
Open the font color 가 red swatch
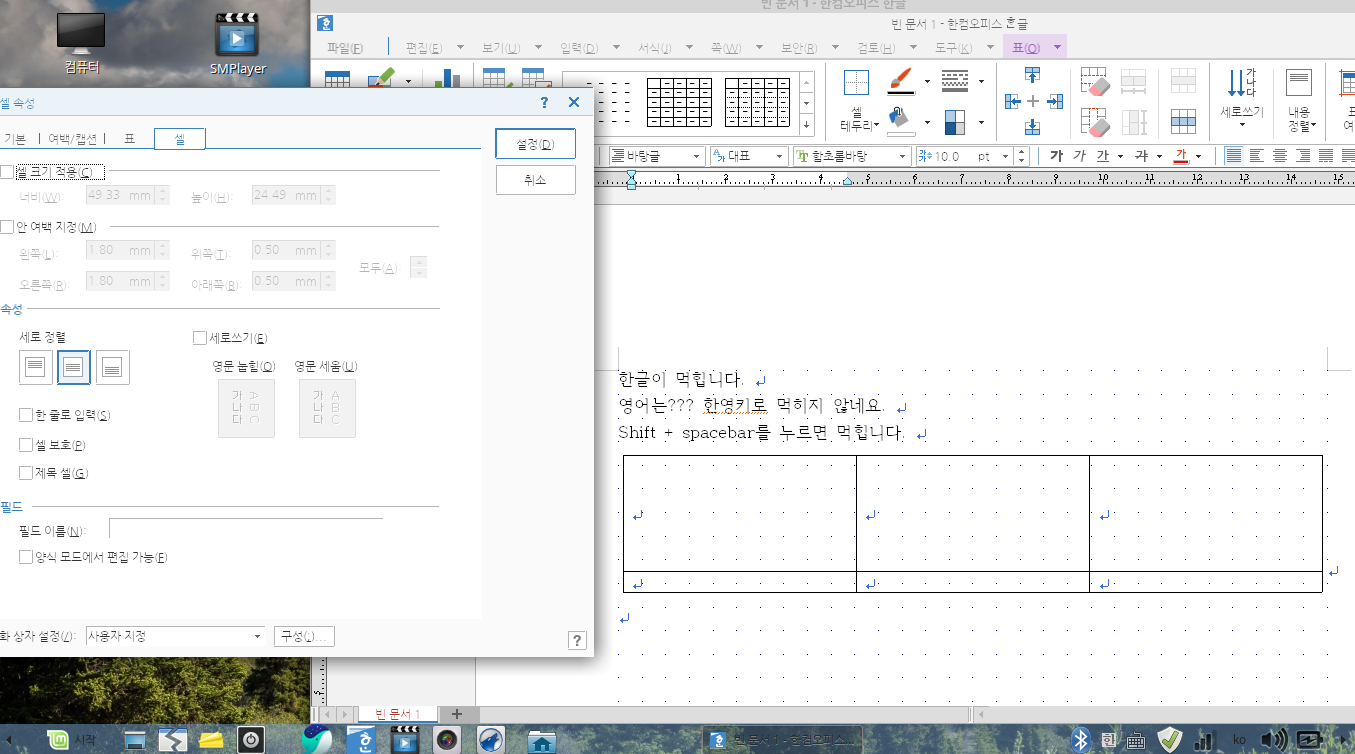pyautogui.click(x=1180, y=156)
